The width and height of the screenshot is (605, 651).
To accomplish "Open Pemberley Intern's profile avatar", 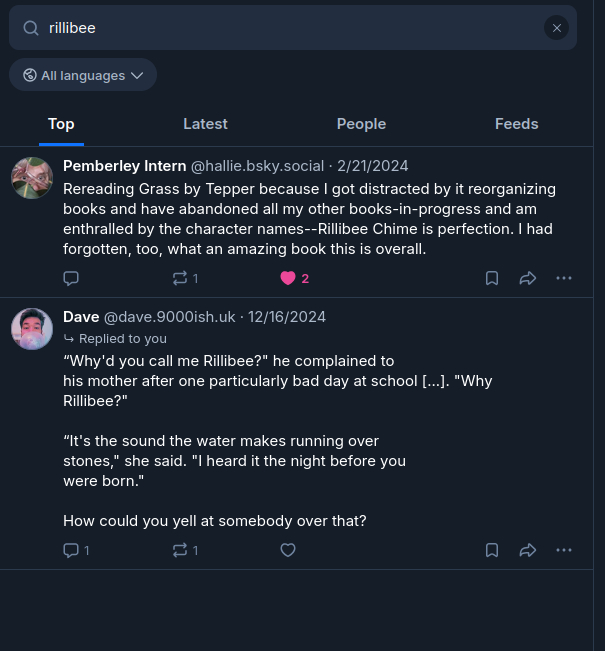I will (32, 178).
